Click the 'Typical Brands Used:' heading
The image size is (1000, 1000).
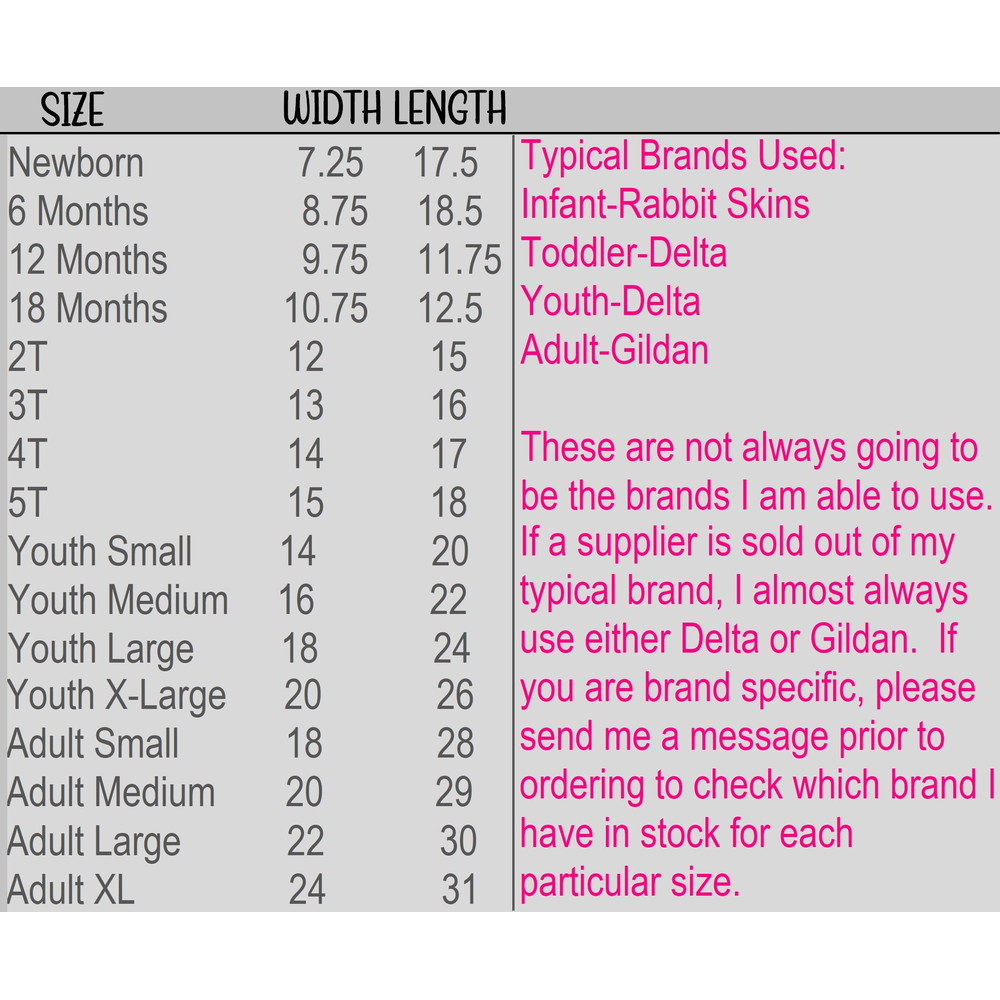tap(683, 157)
